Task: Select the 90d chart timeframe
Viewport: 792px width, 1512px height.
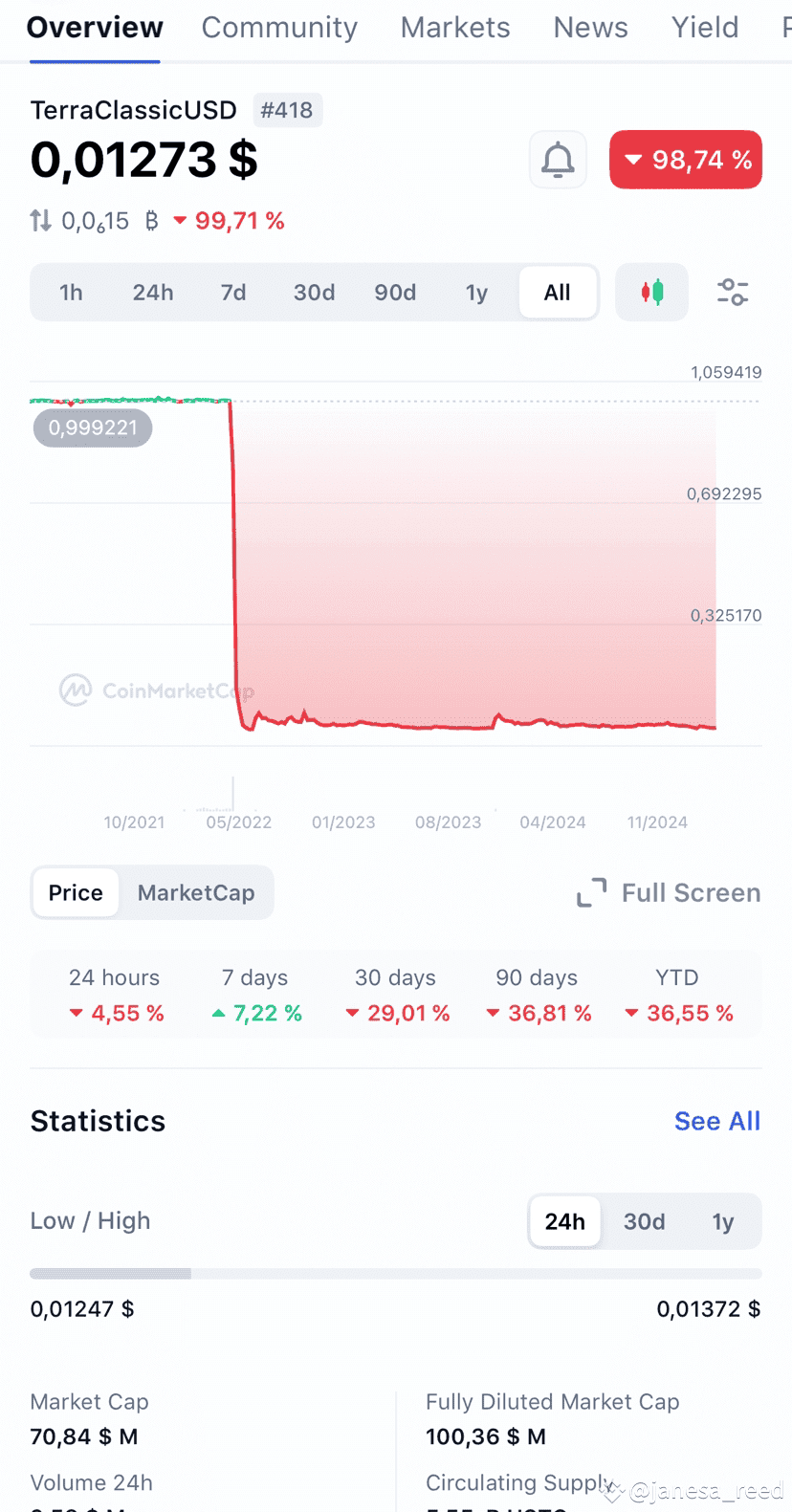Action: 395,292
